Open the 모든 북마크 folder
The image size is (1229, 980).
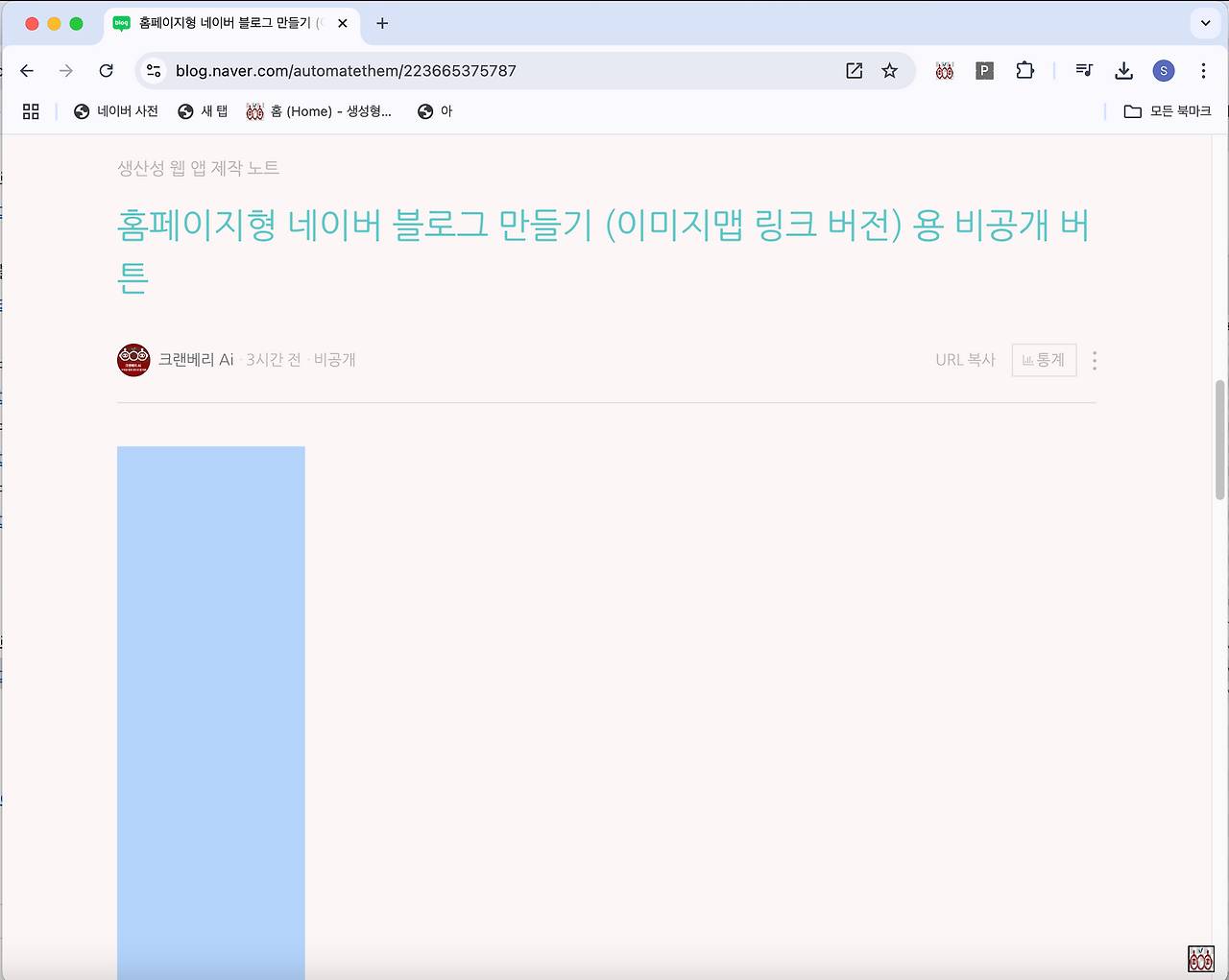point(1168,111)
